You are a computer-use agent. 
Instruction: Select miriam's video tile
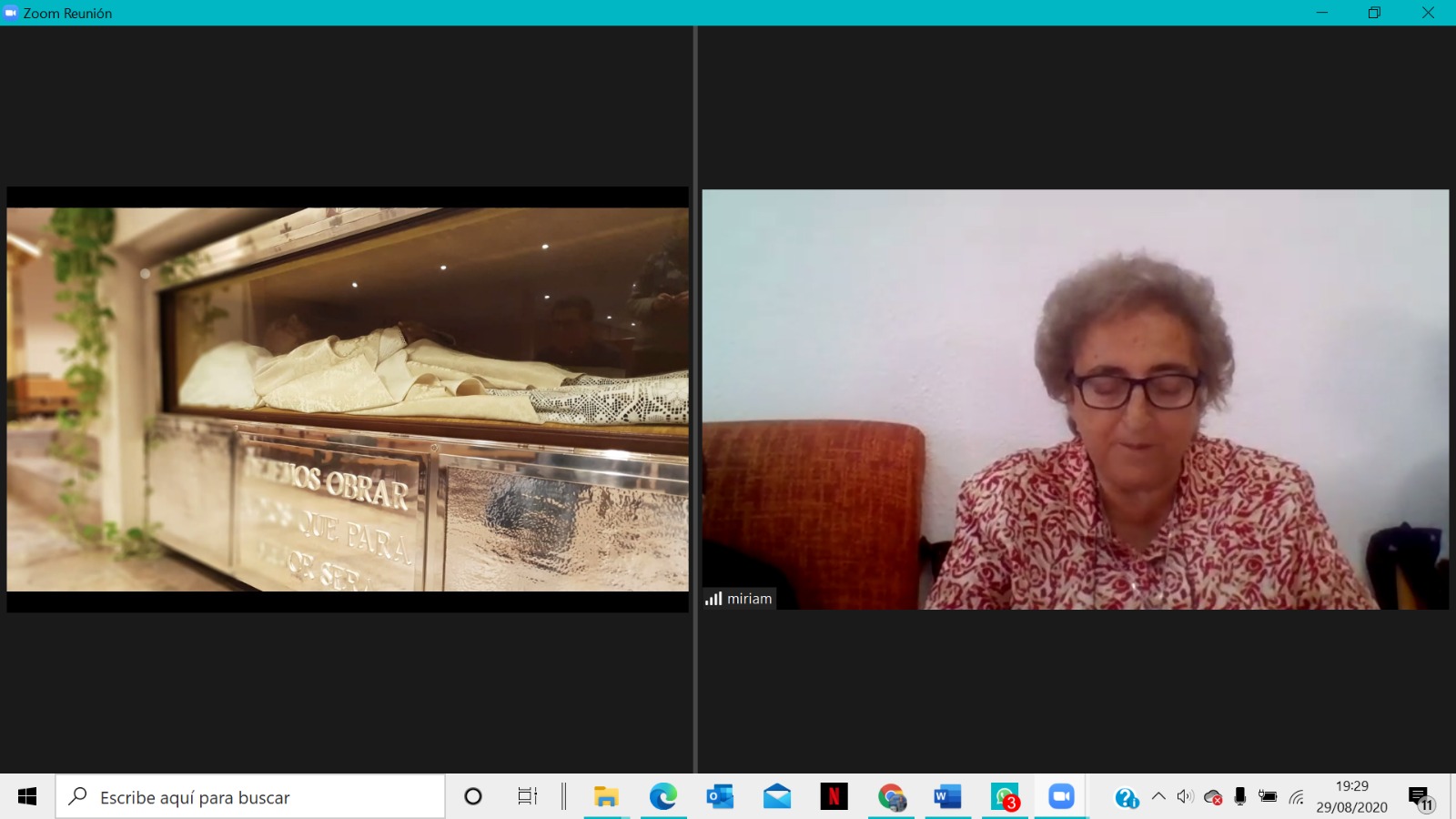coord(1075,399)
